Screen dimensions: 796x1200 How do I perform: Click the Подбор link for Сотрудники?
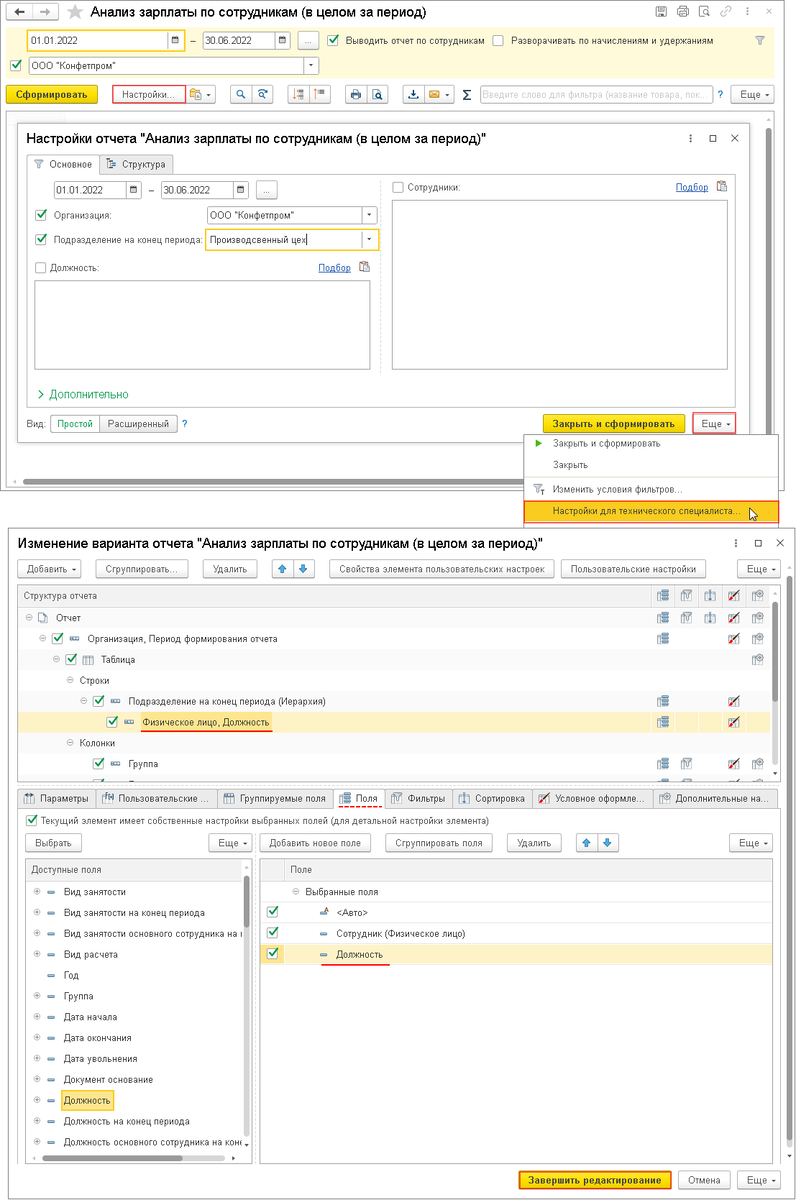pyautogui.click(x=692, y=187)
